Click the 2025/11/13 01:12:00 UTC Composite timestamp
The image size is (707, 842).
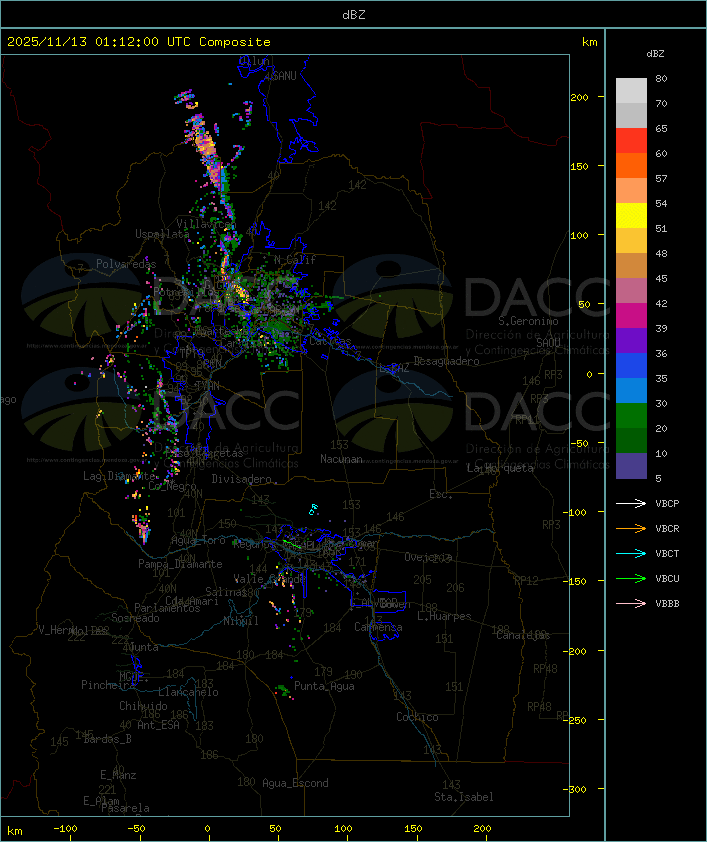coord(139,42)
